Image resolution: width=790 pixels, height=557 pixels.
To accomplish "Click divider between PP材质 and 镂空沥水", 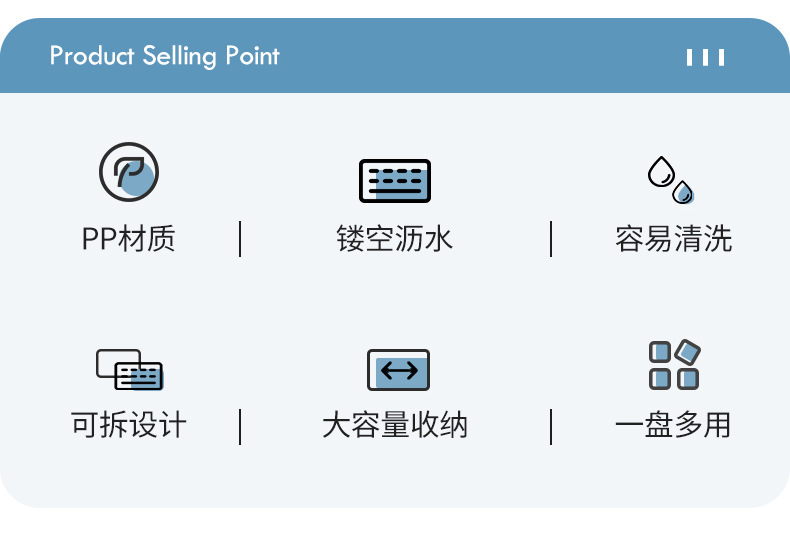I will (240, 240).
